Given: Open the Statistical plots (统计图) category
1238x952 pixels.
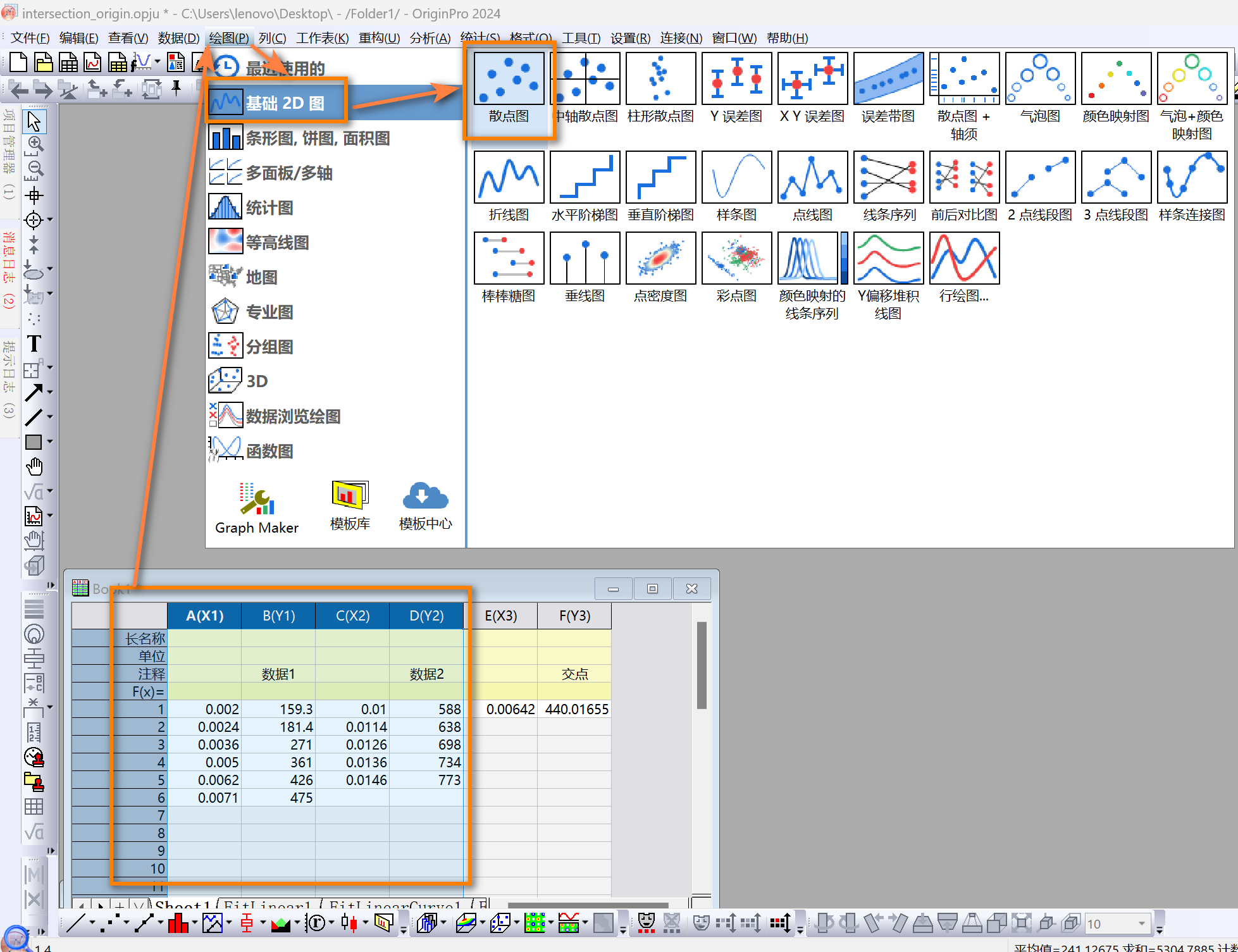Looking at the screenshot, I should [x=269, y=207].
